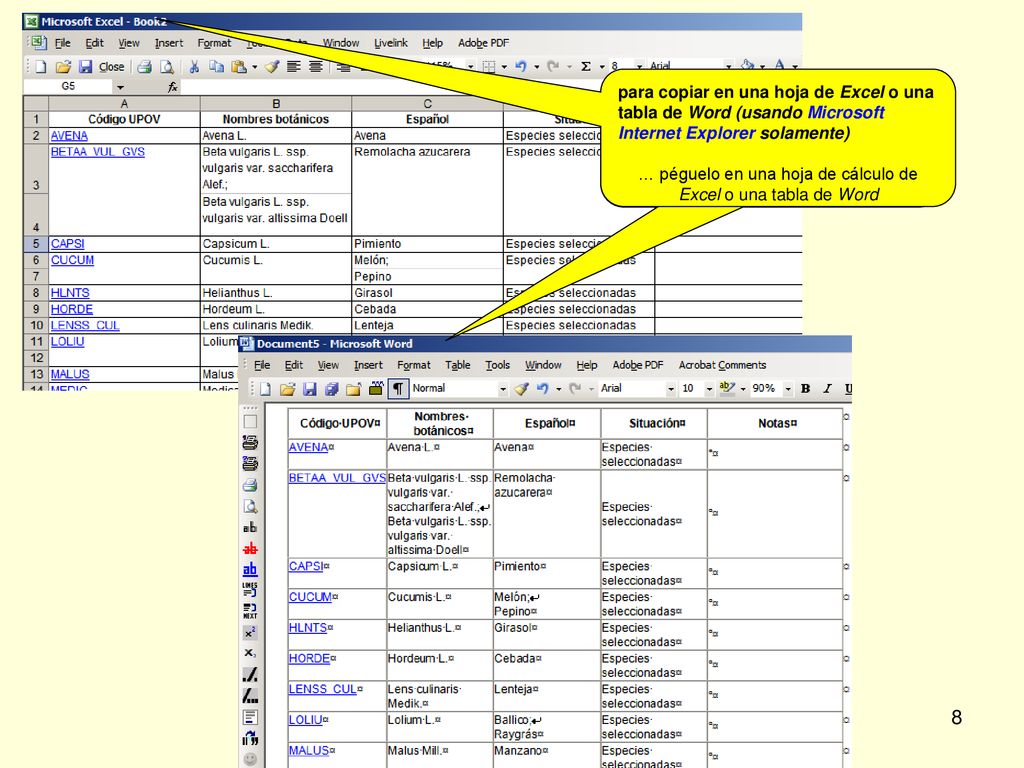Open Acrobat Comments menu in Word

click(x=722, y=365)
